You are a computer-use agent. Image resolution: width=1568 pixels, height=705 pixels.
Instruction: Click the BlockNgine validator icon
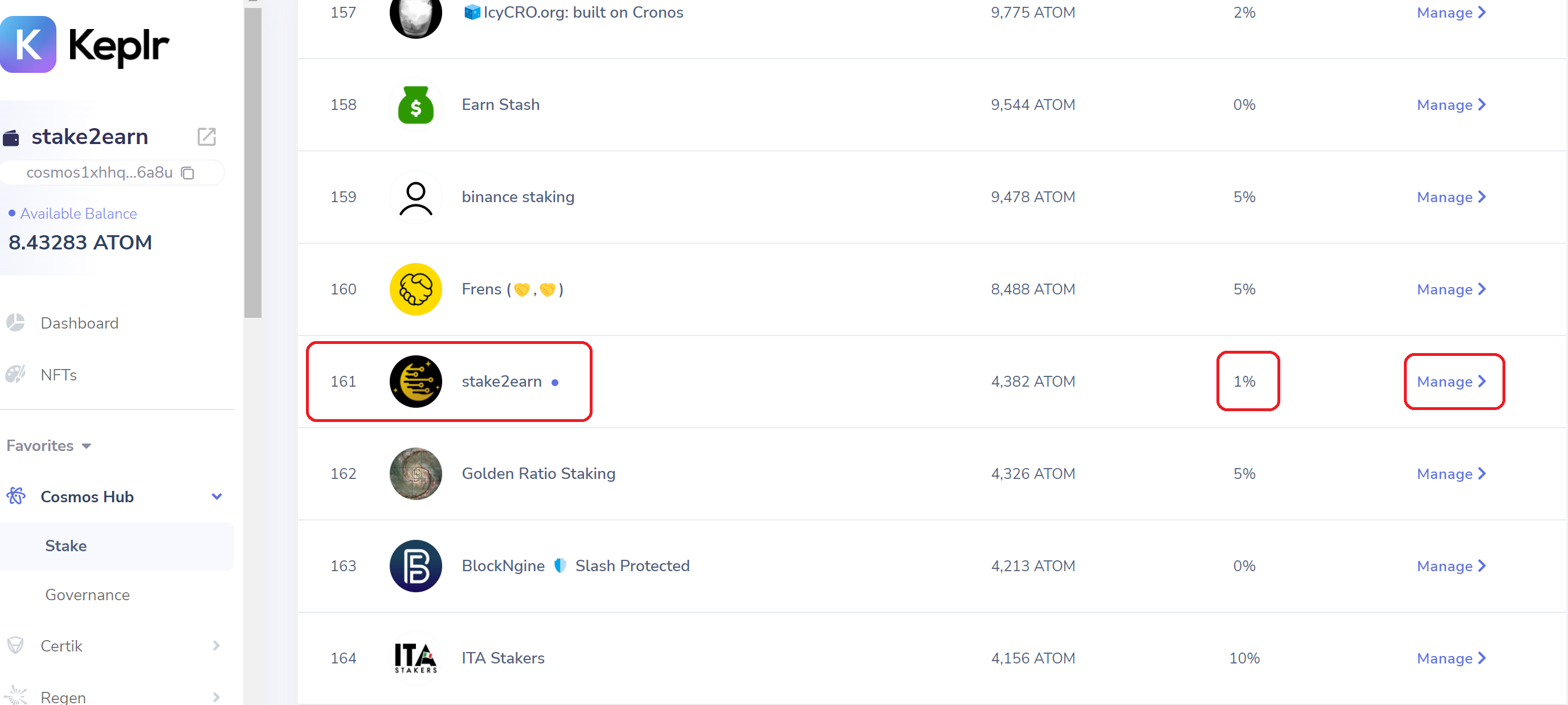[415, 565]
